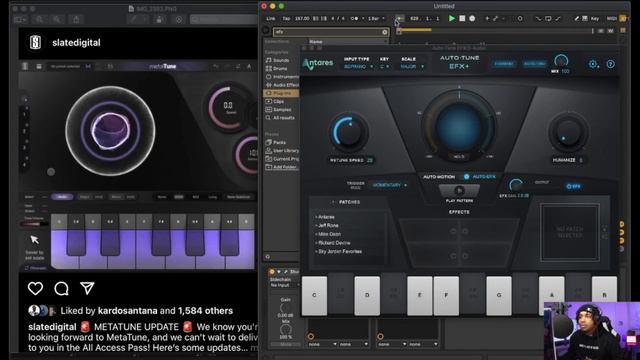Viewport: 640px width, 360px height.
Task: Toggle the draw mode pencil in Ableton
Action: [x=576, y=18]
